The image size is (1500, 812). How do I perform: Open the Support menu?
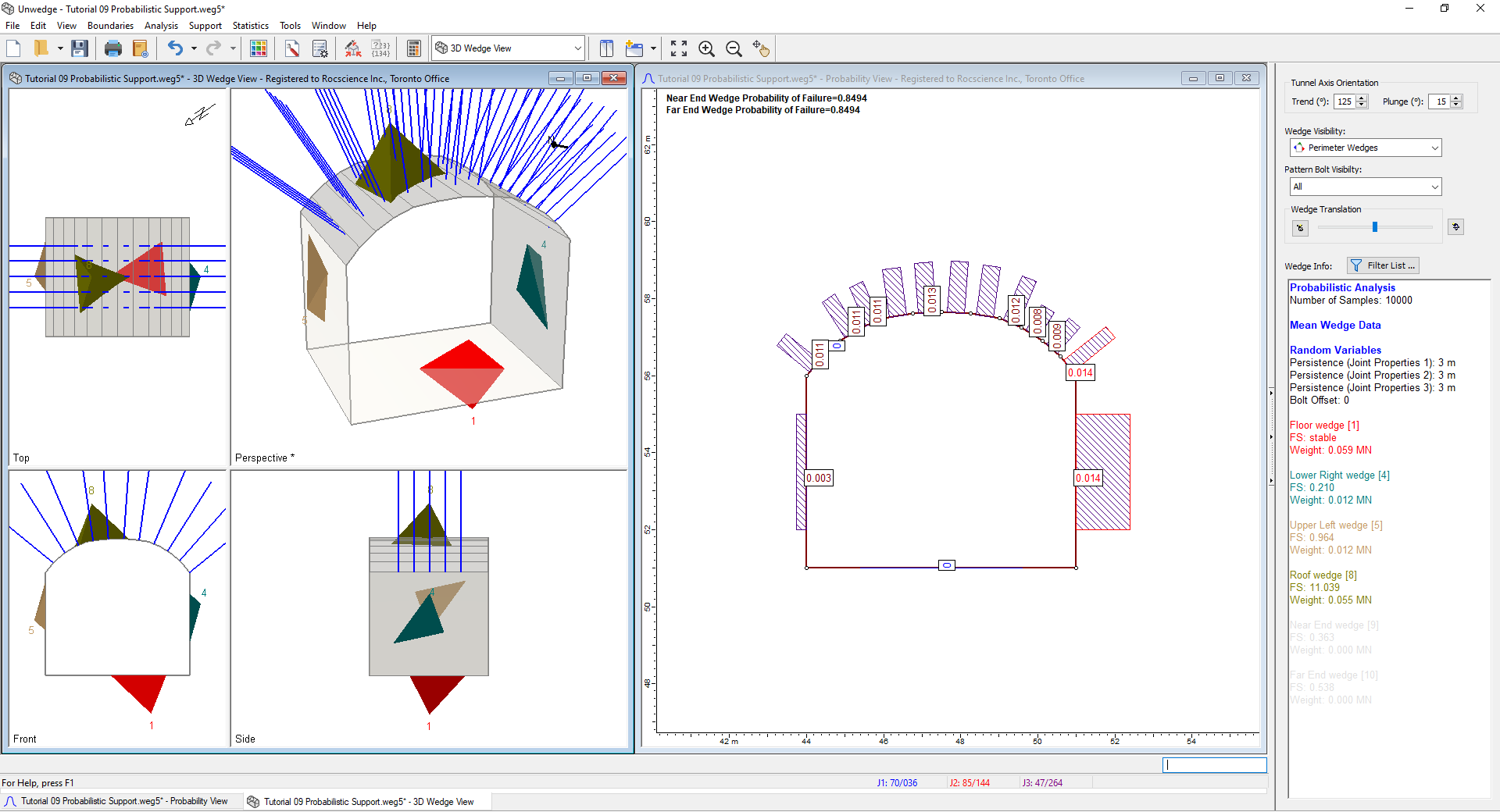[x=205, y=26]
